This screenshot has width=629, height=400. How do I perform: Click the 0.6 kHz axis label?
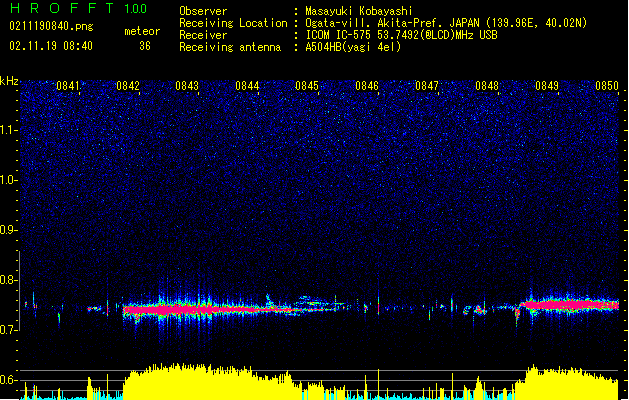(x=9, y=380)
